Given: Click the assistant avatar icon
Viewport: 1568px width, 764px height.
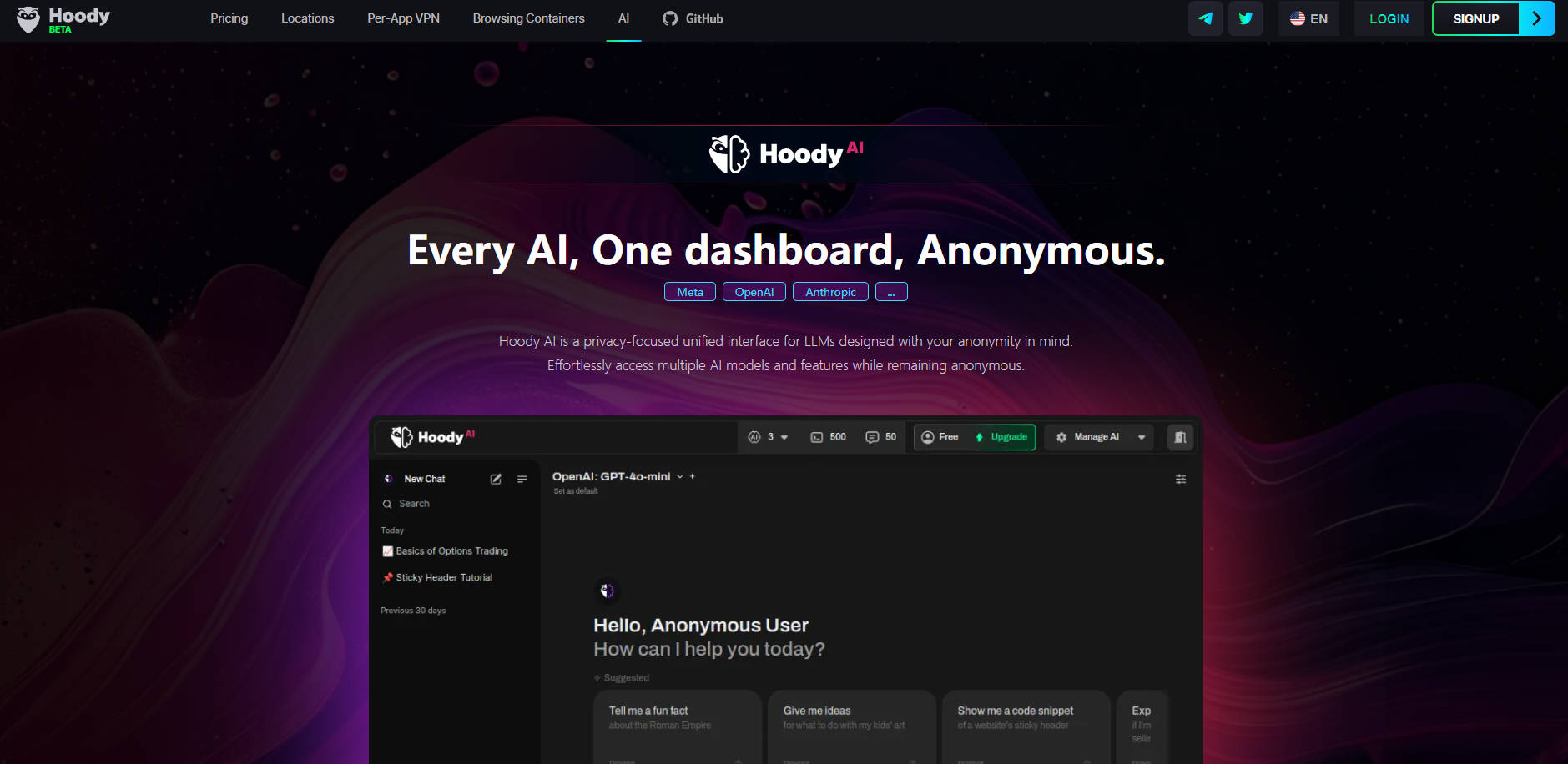Looking at the screenshot, I should tap(607, 591).
